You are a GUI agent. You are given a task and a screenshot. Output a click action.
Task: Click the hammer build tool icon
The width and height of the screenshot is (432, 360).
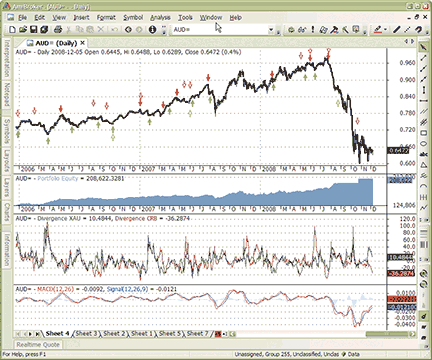click(x=334, y=30)
